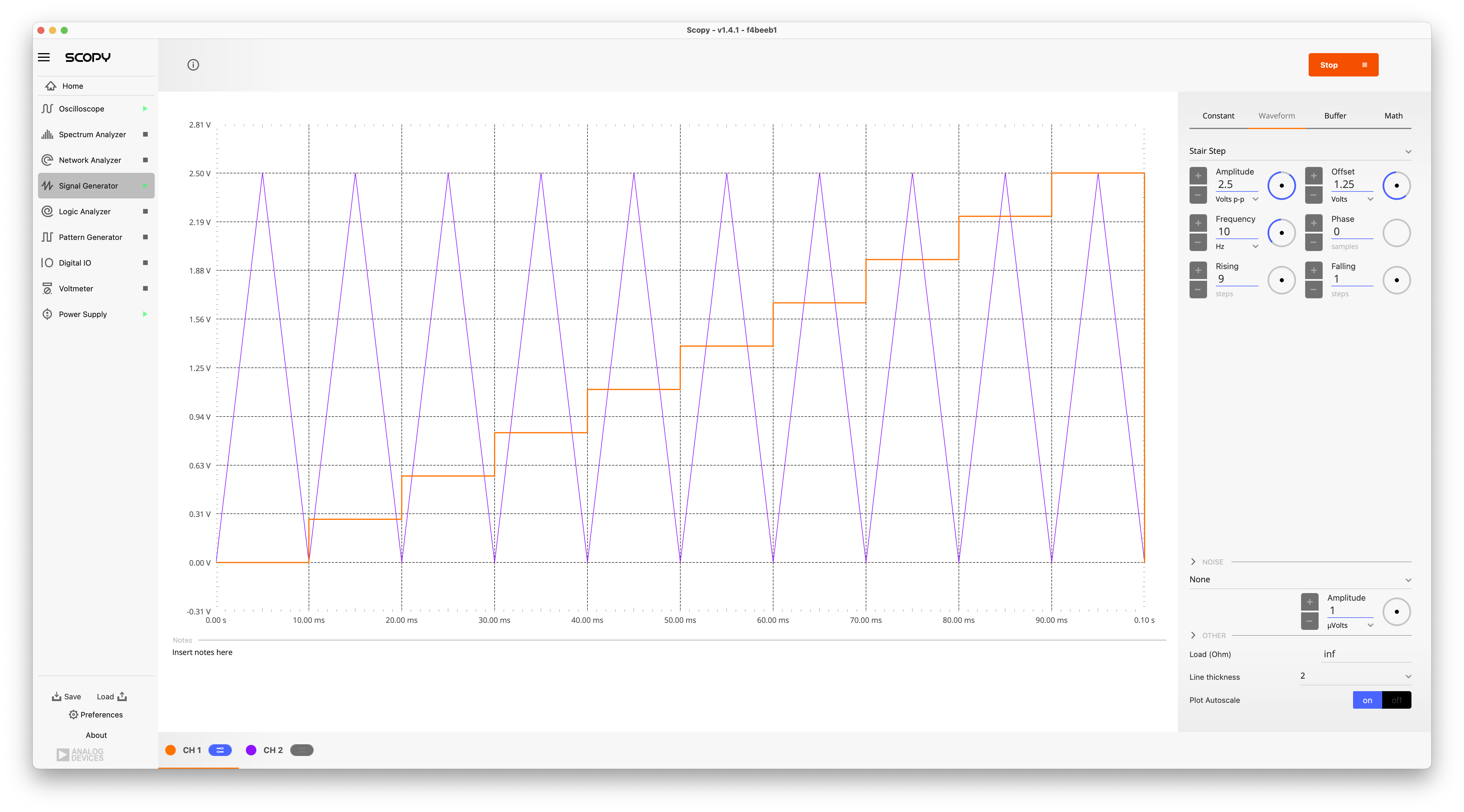The image size is (1464, 812).
Task: Stop the signal generator
Action: [1343, 65]
